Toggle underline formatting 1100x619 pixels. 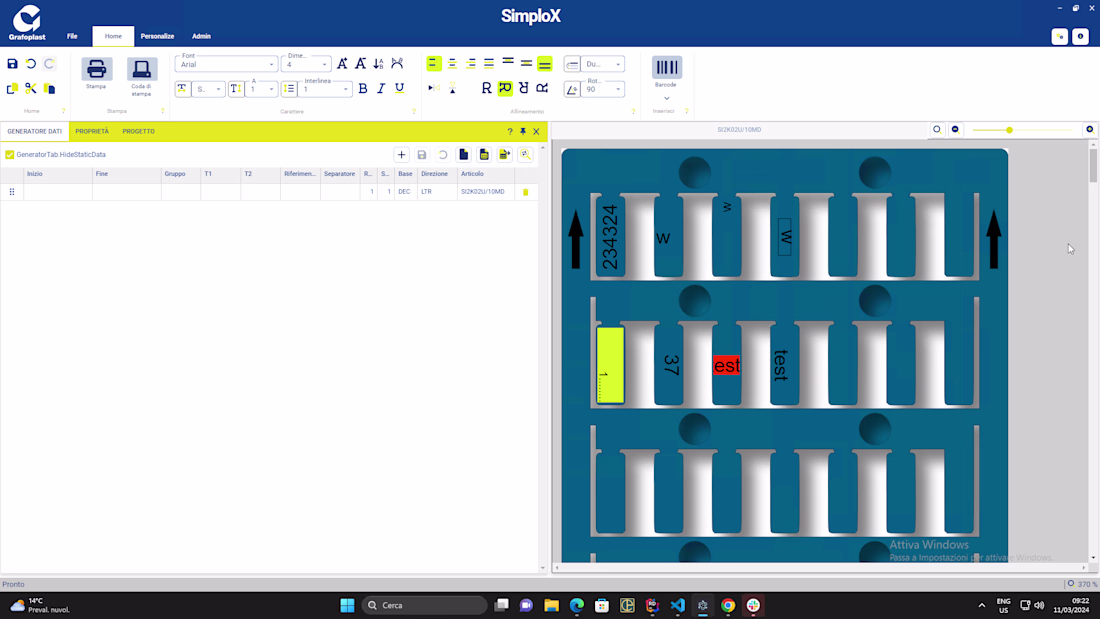coord(399,89)
